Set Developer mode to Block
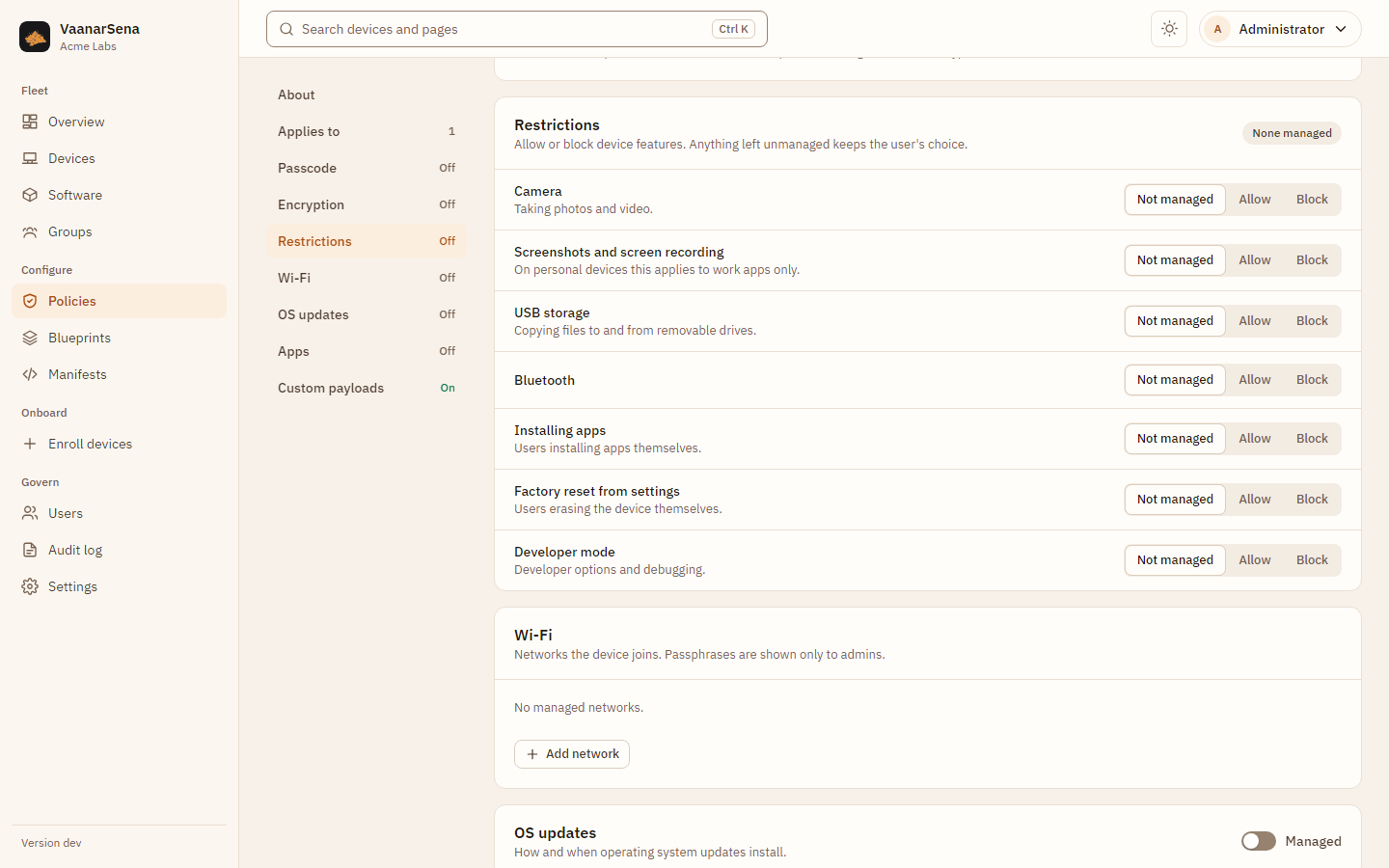1389x868 pixels. point(1312,560)
